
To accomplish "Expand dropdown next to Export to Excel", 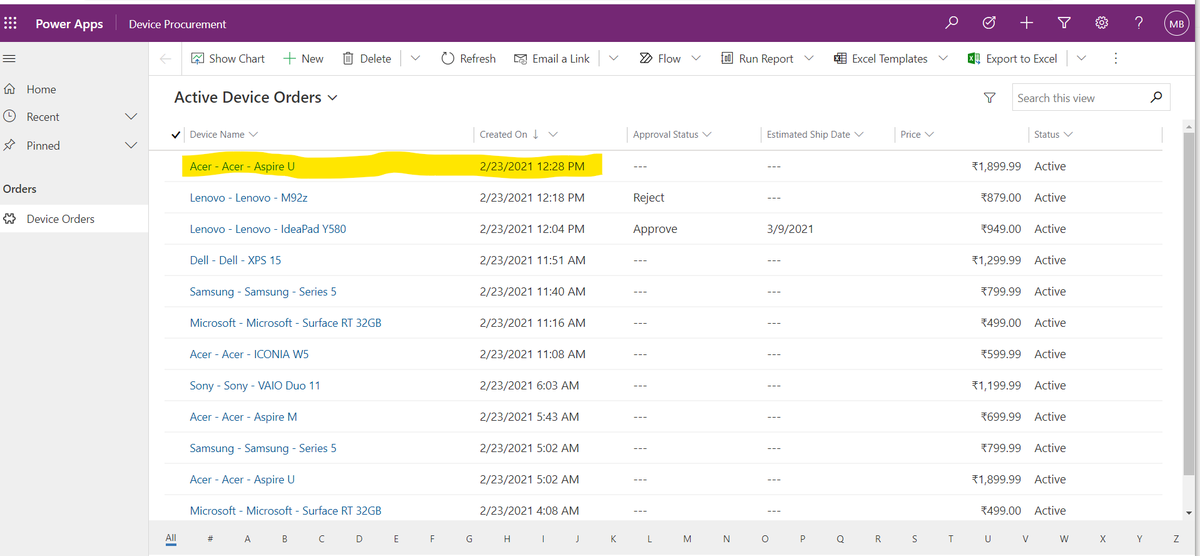I will click(x=1081, y=59).
